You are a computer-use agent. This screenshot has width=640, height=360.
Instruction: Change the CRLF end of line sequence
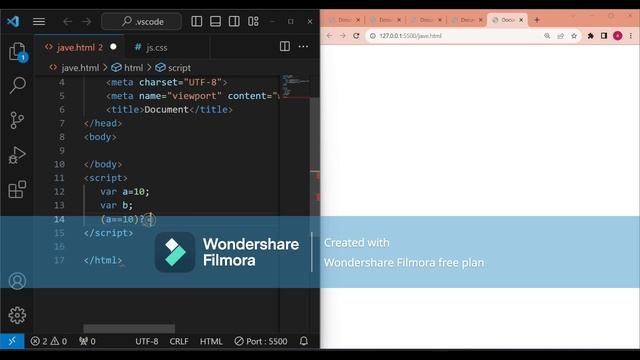coord(179,341)
